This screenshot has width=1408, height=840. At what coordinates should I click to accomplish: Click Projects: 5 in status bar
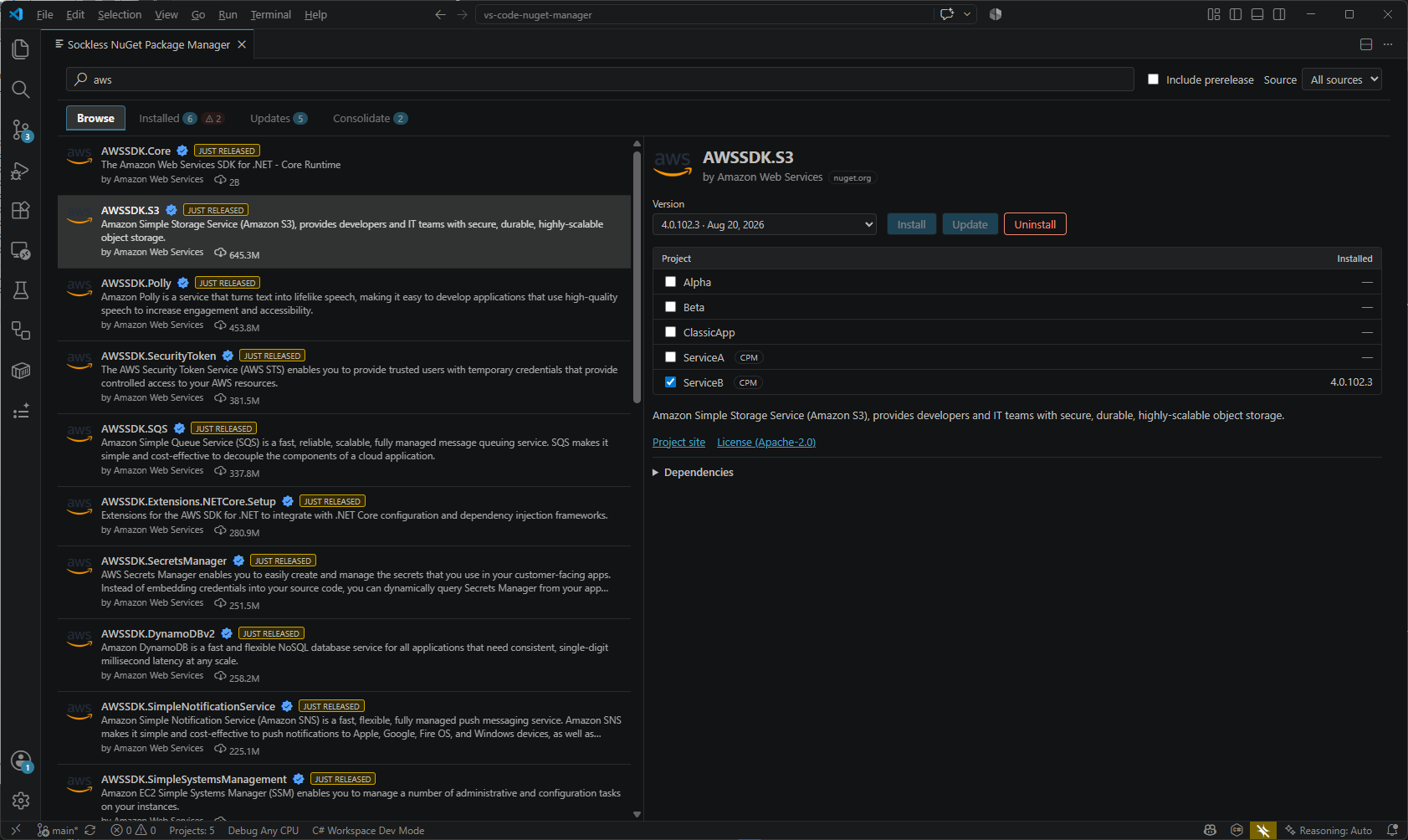pyautogui.click(x=192, y=830)
